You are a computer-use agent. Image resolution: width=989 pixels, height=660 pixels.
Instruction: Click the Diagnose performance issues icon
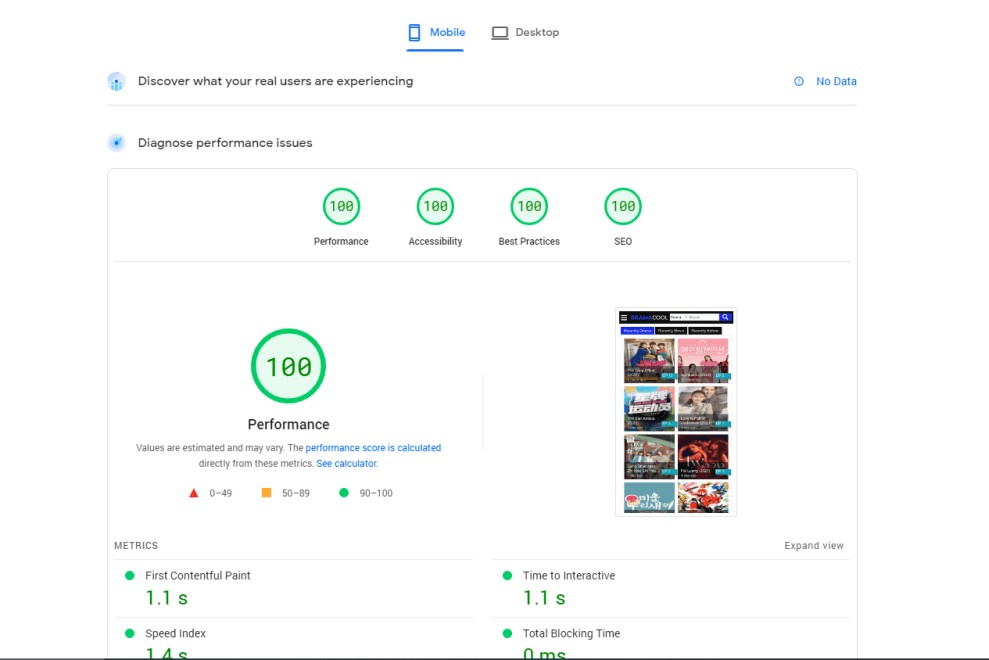point(116,143)
